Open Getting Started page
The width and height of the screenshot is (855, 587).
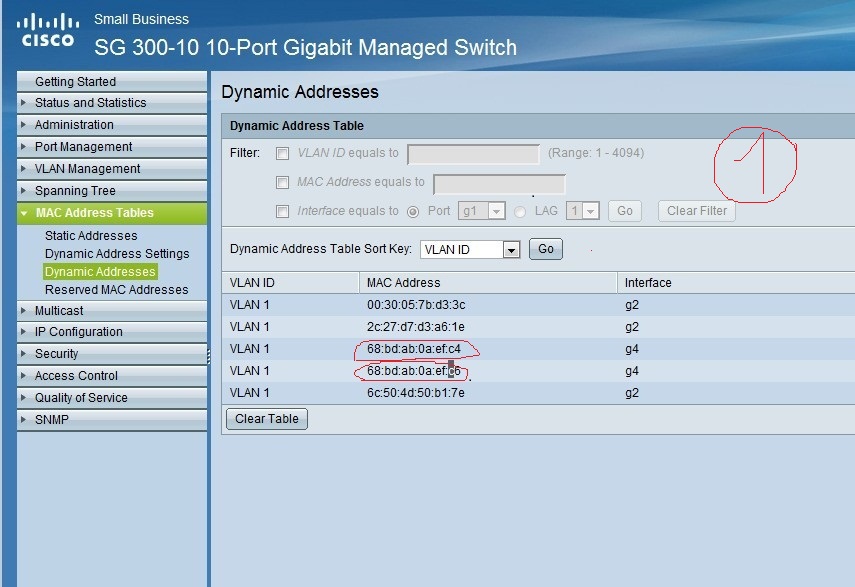(75, 82)
